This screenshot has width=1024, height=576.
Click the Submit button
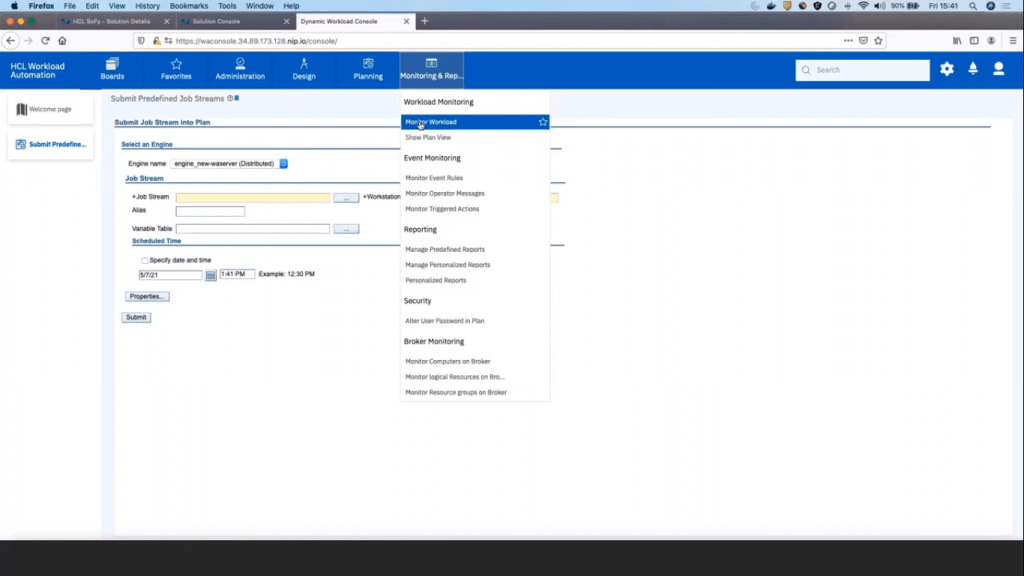coord(135,317)
